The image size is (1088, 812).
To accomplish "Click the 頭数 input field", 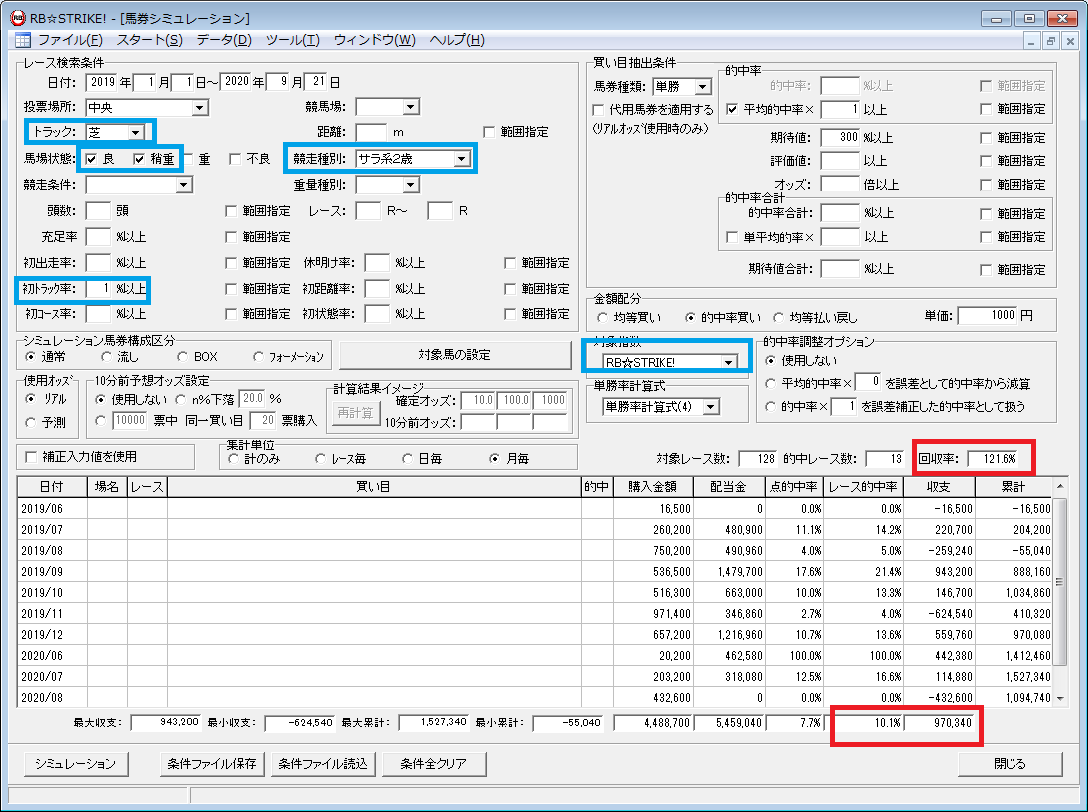I will (99, 210).
